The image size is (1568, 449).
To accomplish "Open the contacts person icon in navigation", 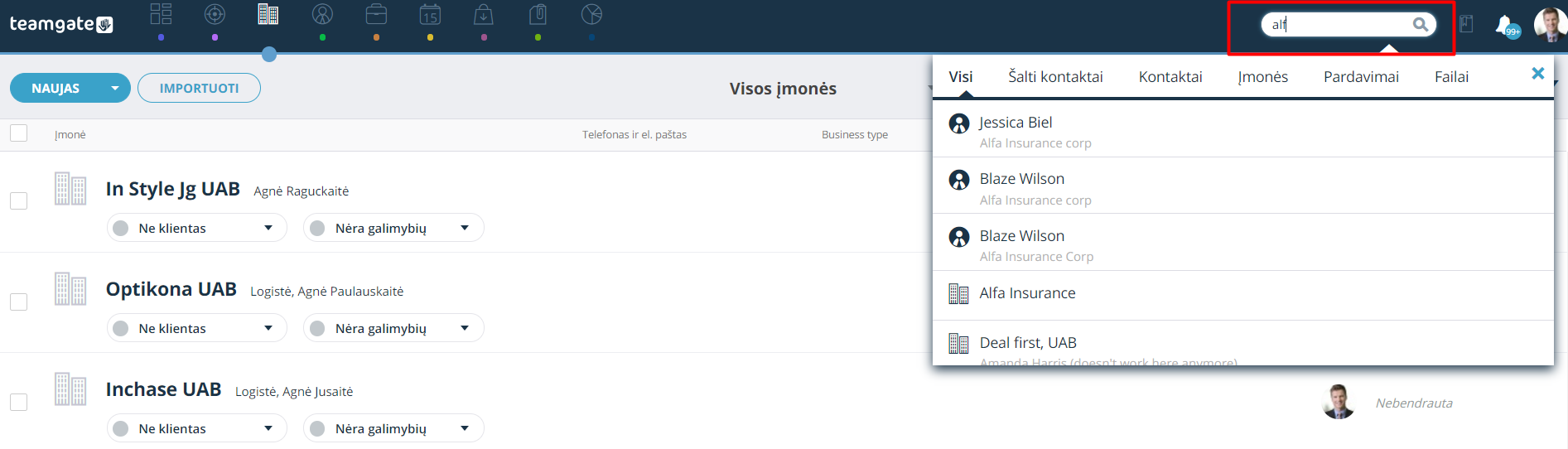I will [322, 14].
